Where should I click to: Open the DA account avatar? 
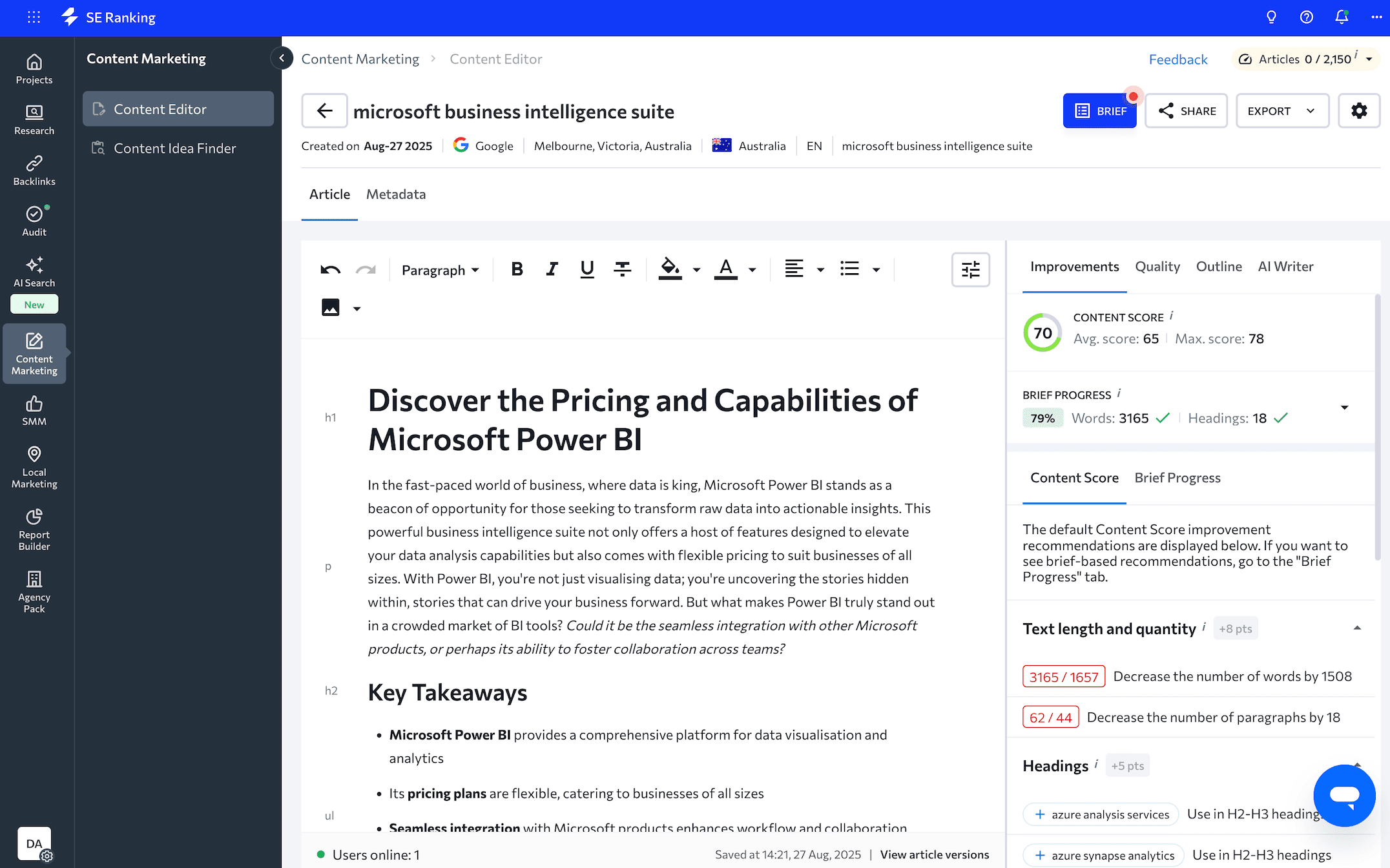(34, 843)
